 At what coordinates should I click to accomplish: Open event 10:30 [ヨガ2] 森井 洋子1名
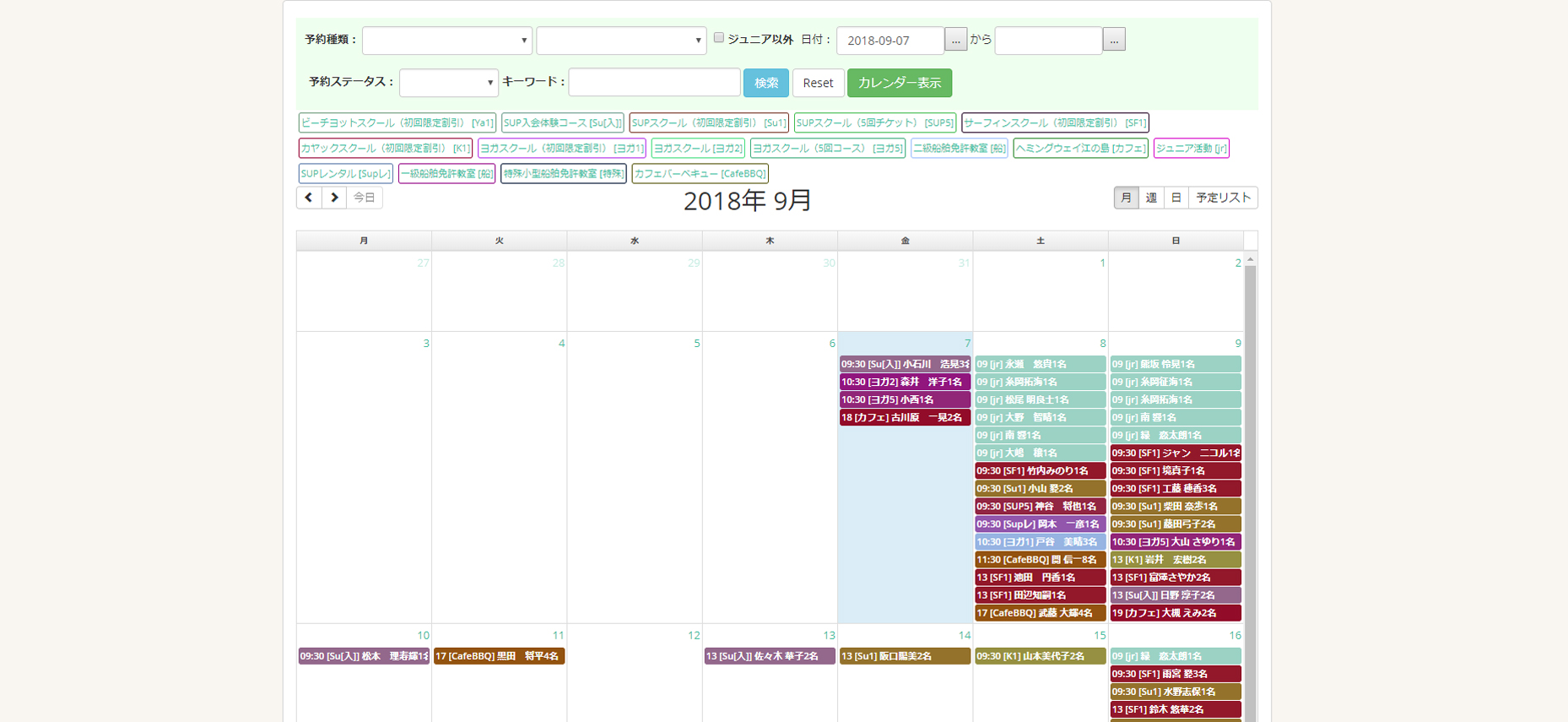pyautogui.click(x=905, y=382)
